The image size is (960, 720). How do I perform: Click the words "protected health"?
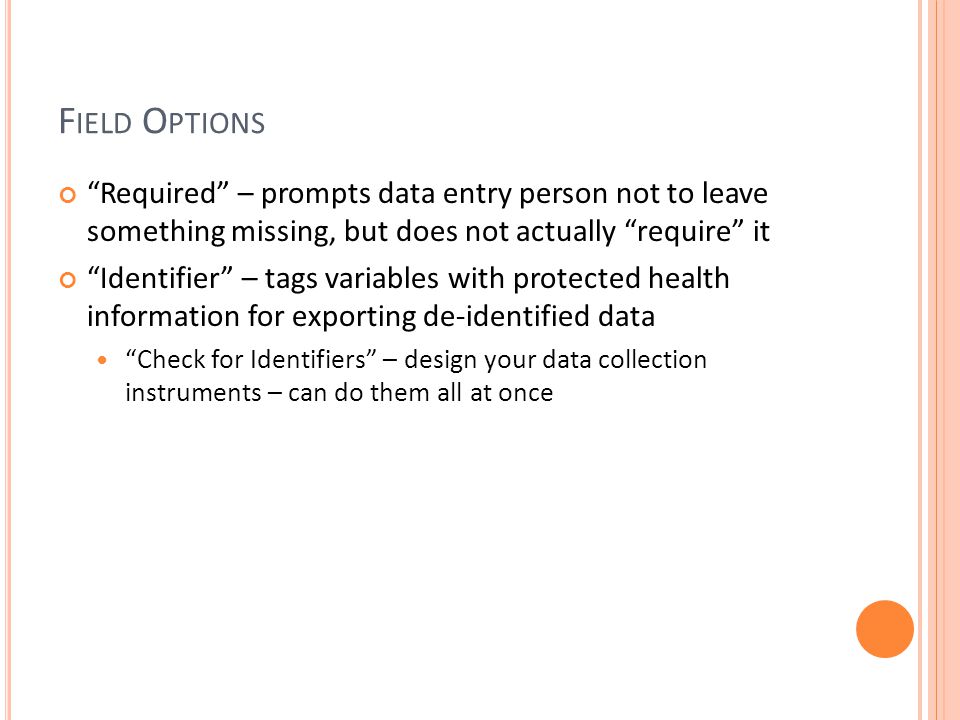621,279
